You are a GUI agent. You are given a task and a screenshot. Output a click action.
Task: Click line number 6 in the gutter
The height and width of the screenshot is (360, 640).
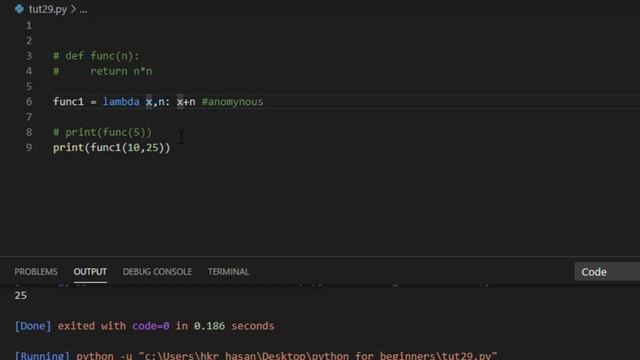(29, 102)
